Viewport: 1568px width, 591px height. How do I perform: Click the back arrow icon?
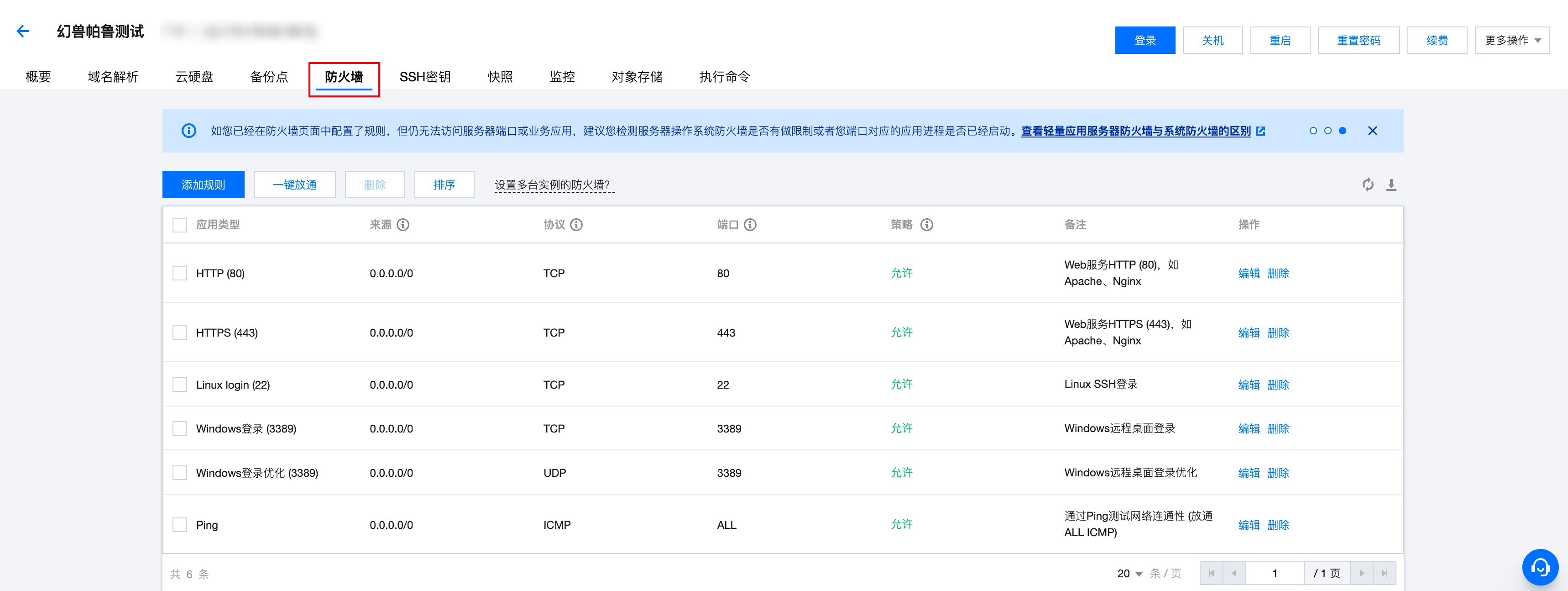point(23,31)
